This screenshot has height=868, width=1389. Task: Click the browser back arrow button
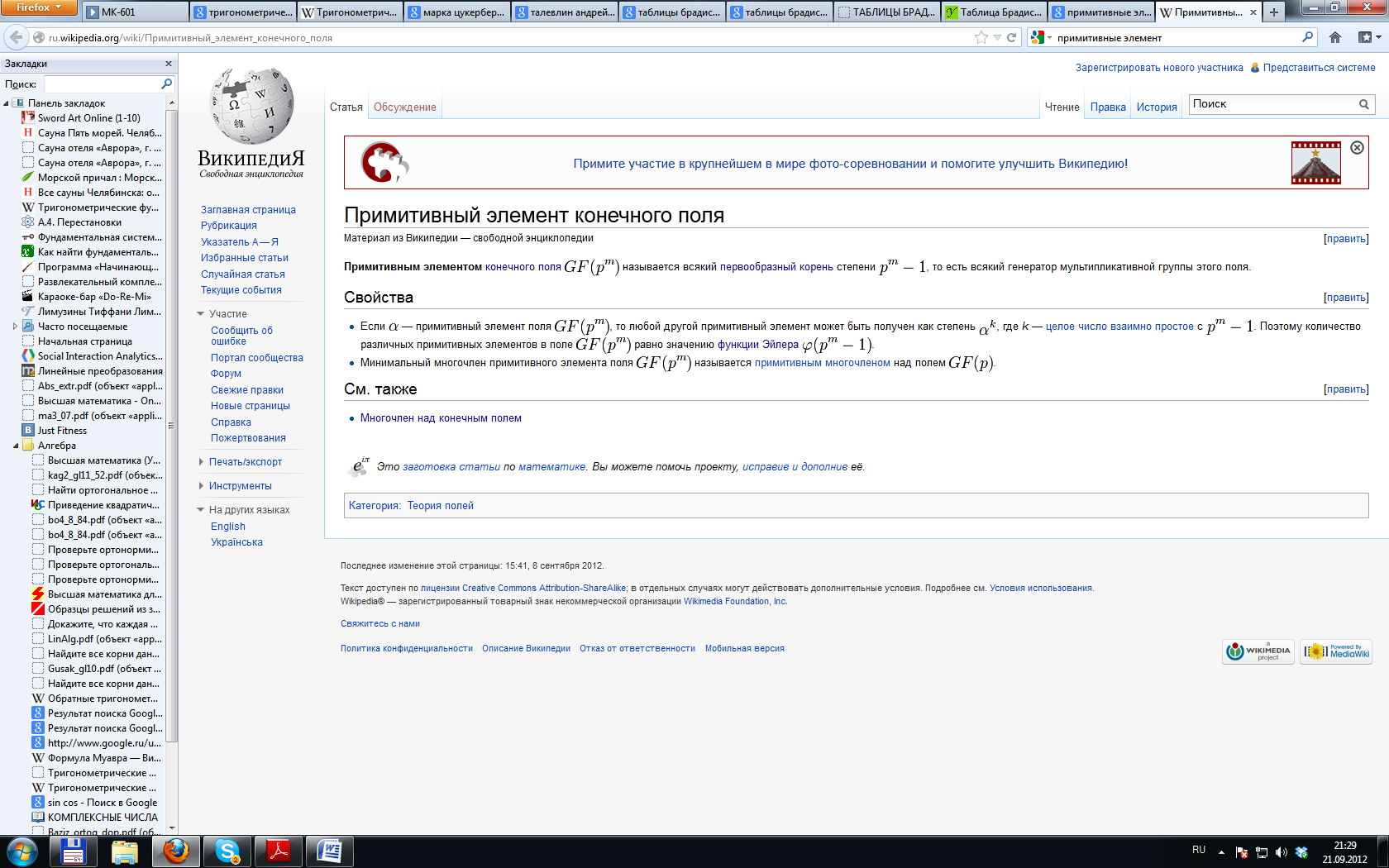(x=16, y=37)
